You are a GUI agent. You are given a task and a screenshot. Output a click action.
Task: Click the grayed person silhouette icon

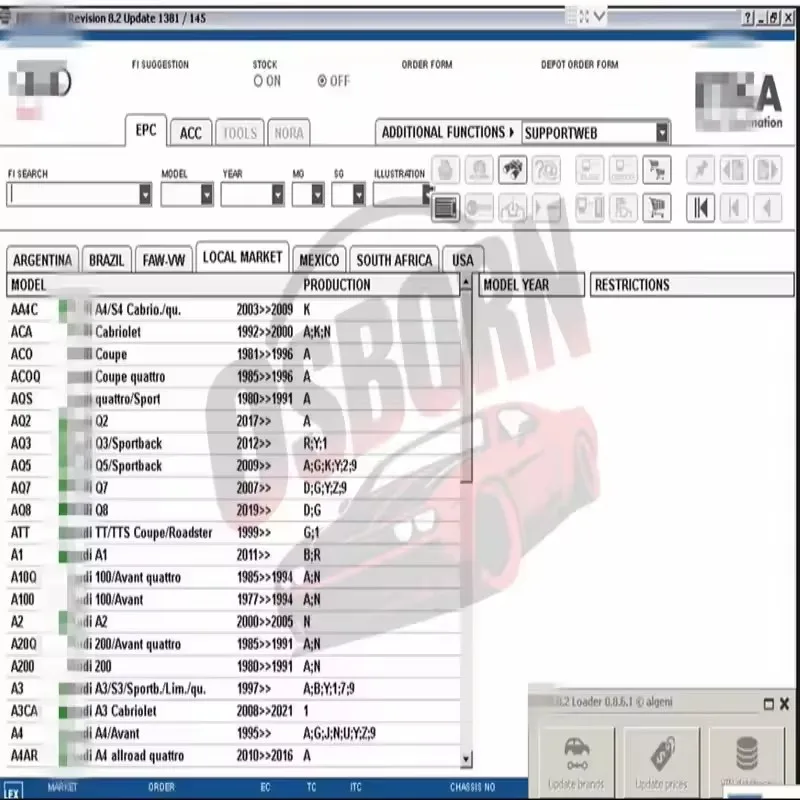479,170
